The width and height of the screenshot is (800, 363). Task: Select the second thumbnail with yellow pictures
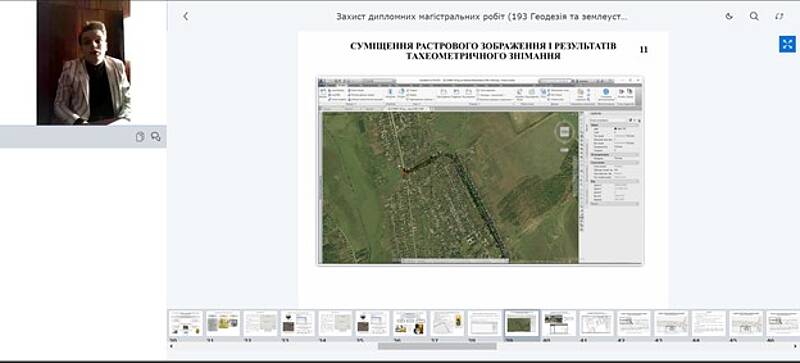coord(223,324)
